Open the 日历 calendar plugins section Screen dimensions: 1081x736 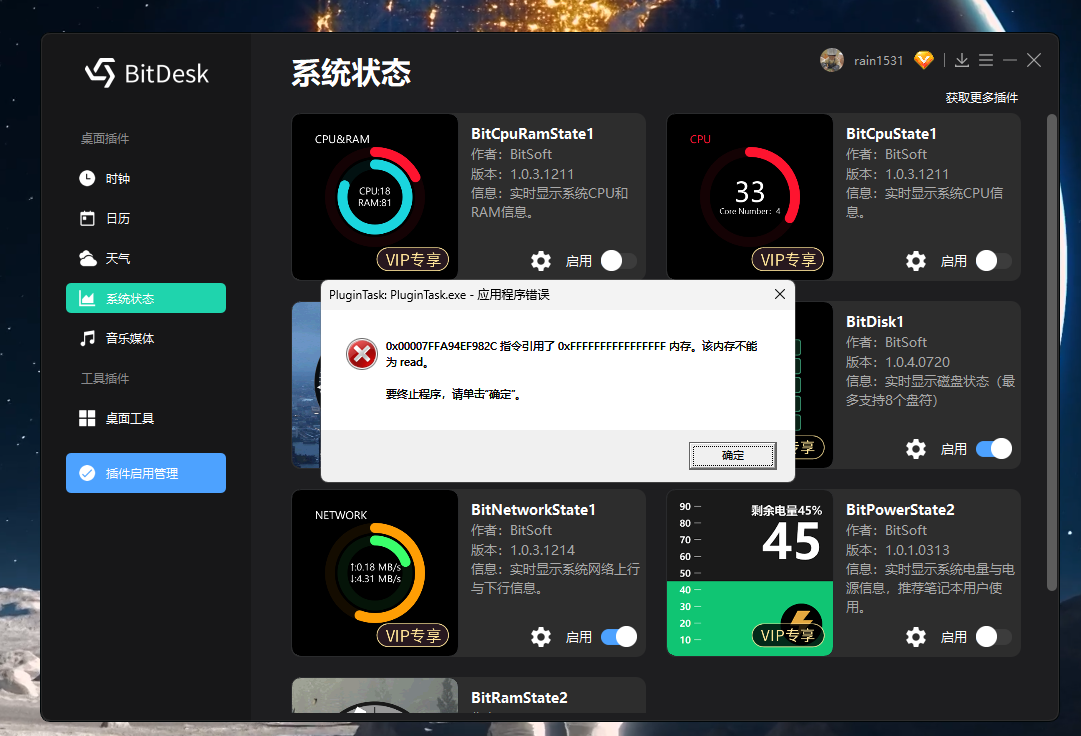click(x=145, y=218)
